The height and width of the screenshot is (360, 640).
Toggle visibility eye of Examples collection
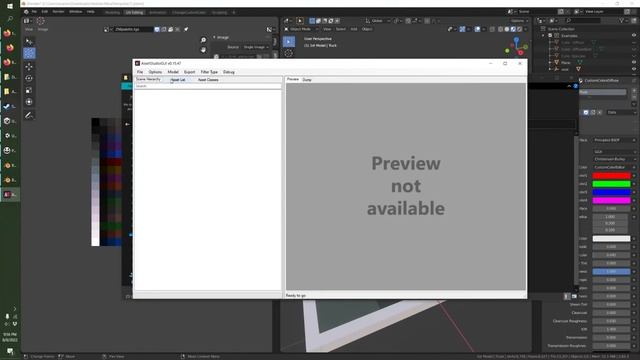click(x=634, y=36)
